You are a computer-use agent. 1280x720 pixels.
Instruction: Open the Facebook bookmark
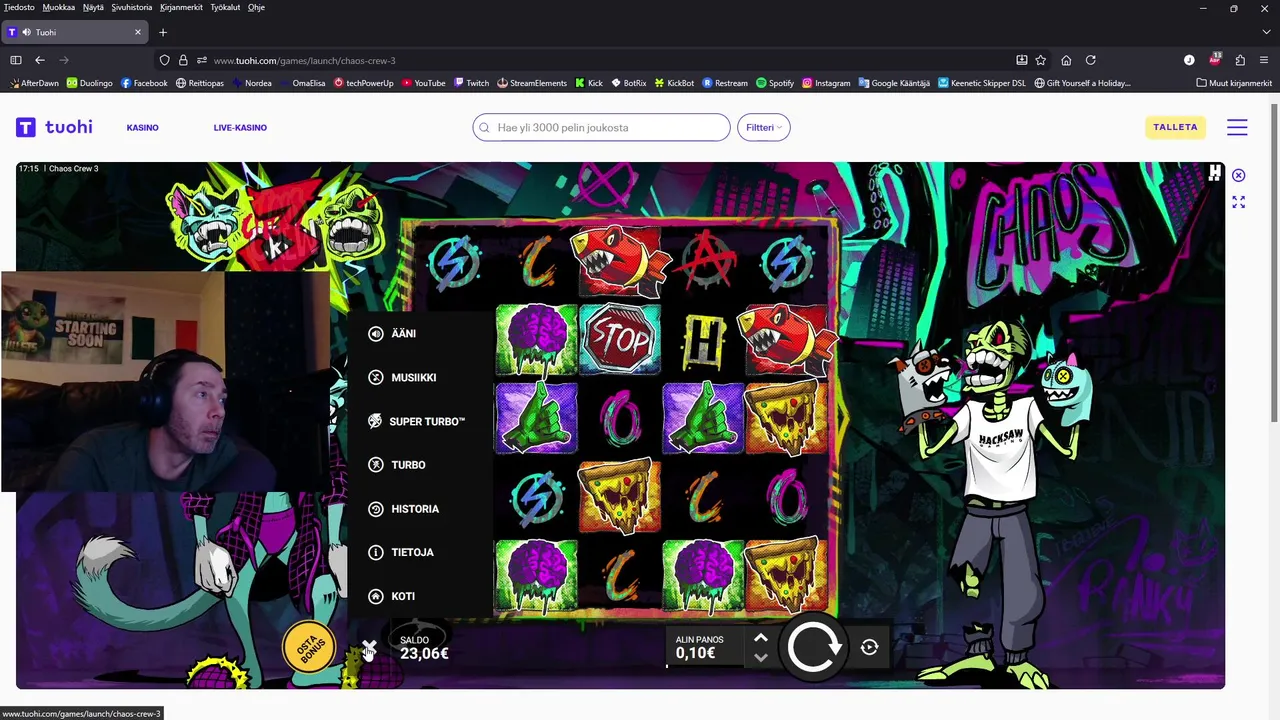(x=144, y=83)
